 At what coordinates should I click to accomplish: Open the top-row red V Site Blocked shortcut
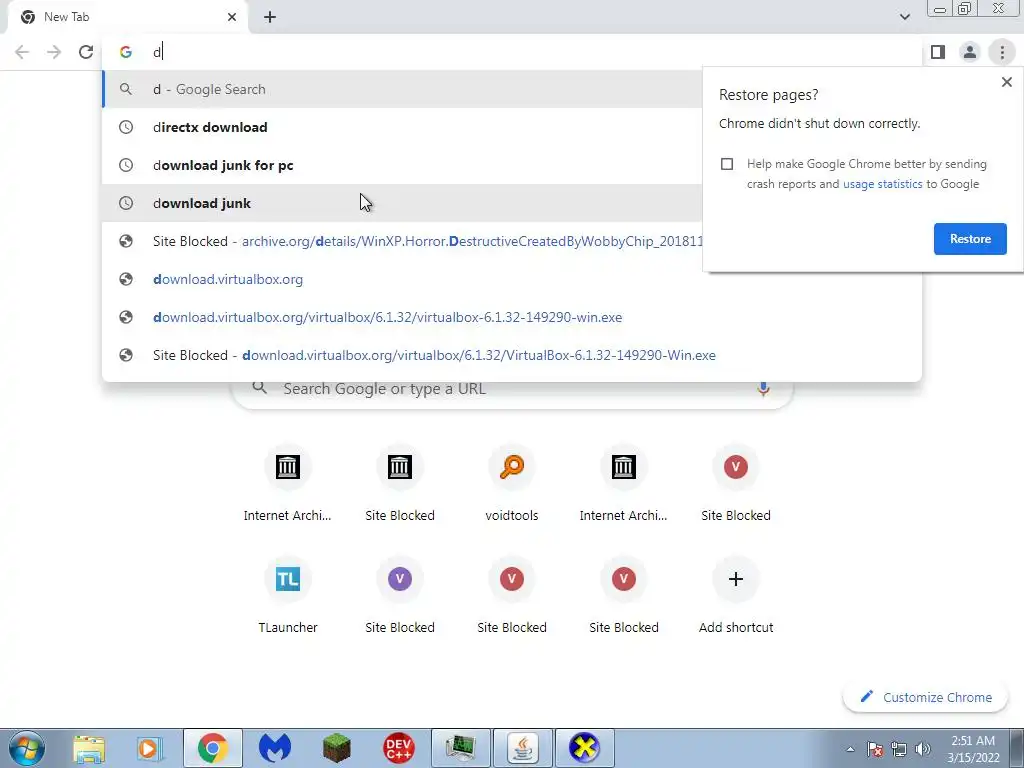click(736, 484)
